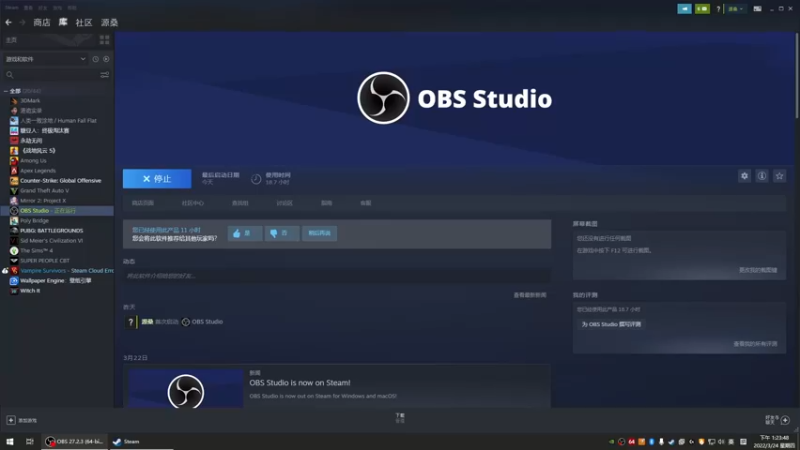Open OBS Studio is now on Steam! news
This screenshot has height=450, width=800.
(299, 383)
